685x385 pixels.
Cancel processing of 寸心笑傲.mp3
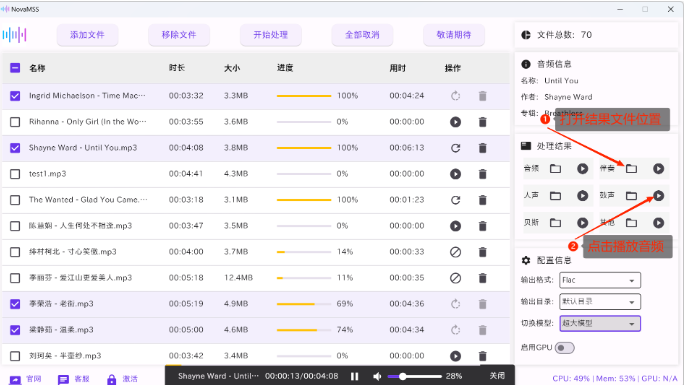(x=455, y=252)
